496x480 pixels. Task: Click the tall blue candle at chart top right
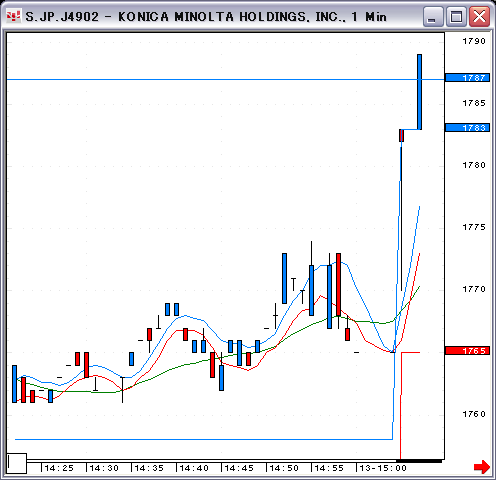(x=419, y=92)
